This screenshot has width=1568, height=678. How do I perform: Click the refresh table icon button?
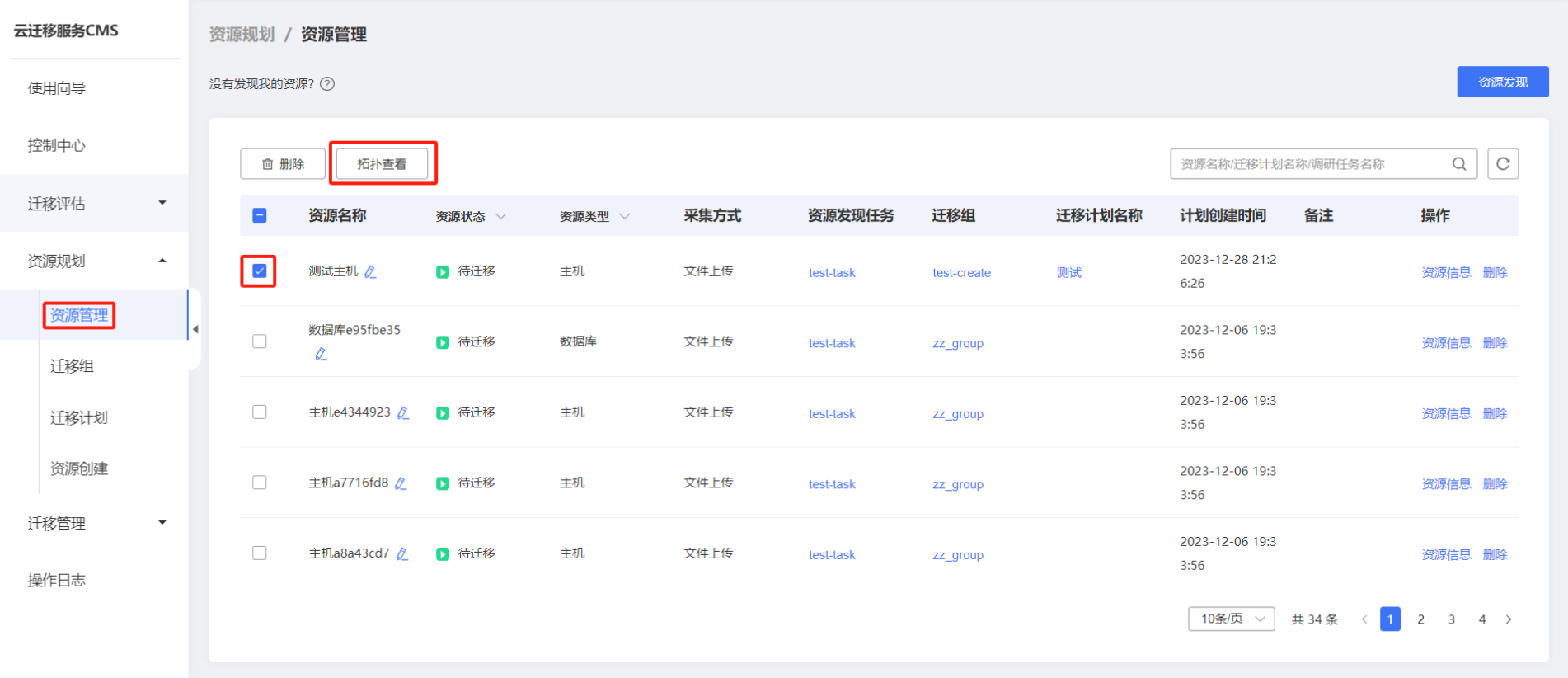click(x=1503, y=164)
